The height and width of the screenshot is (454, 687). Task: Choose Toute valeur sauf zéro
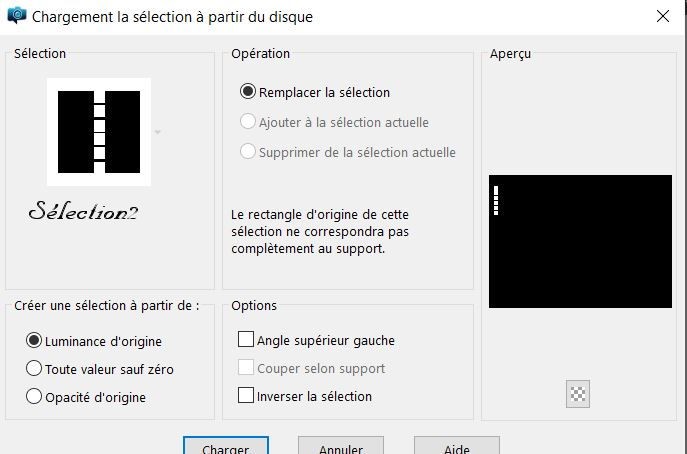coord(34,369)
